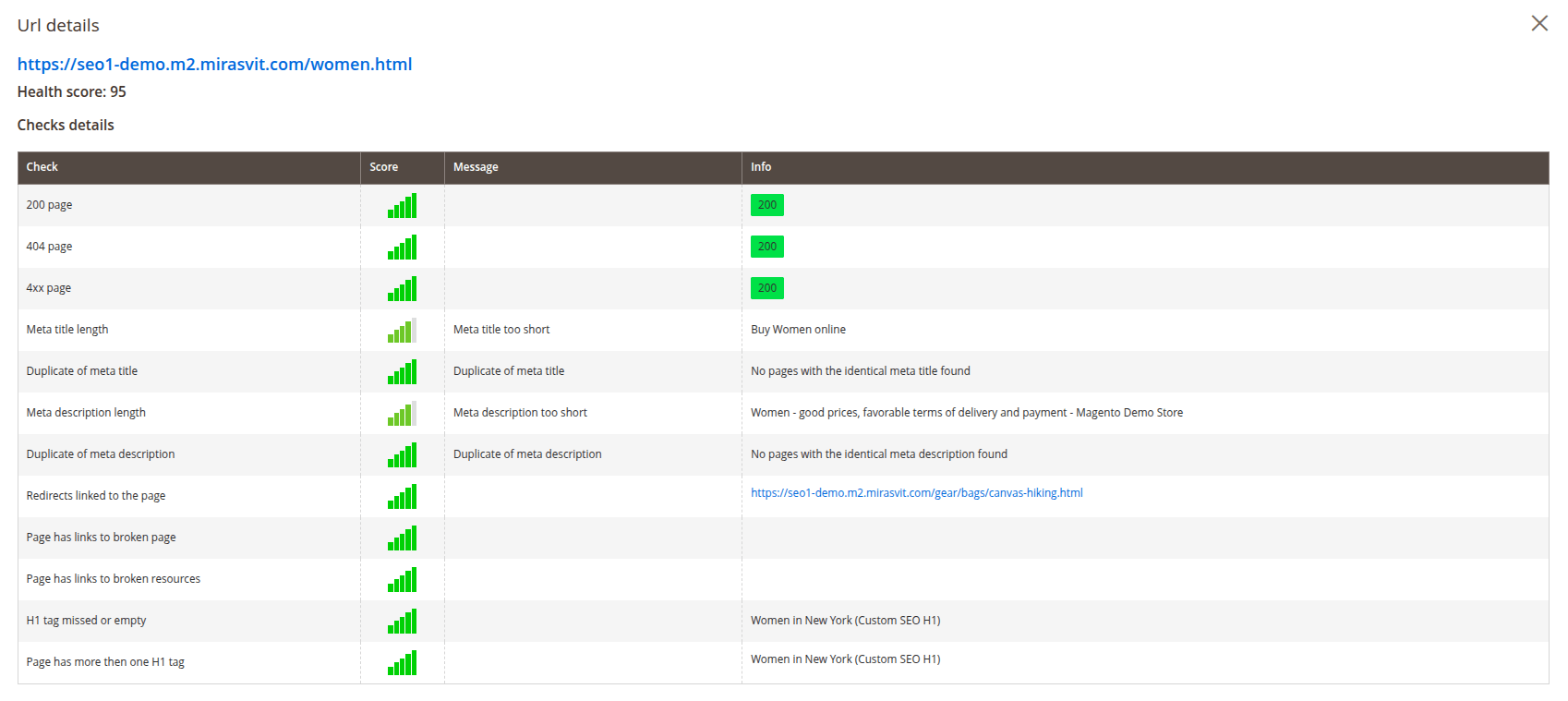Close the Url details panel
The image size is (1568, 701).
coord(1539,23)
